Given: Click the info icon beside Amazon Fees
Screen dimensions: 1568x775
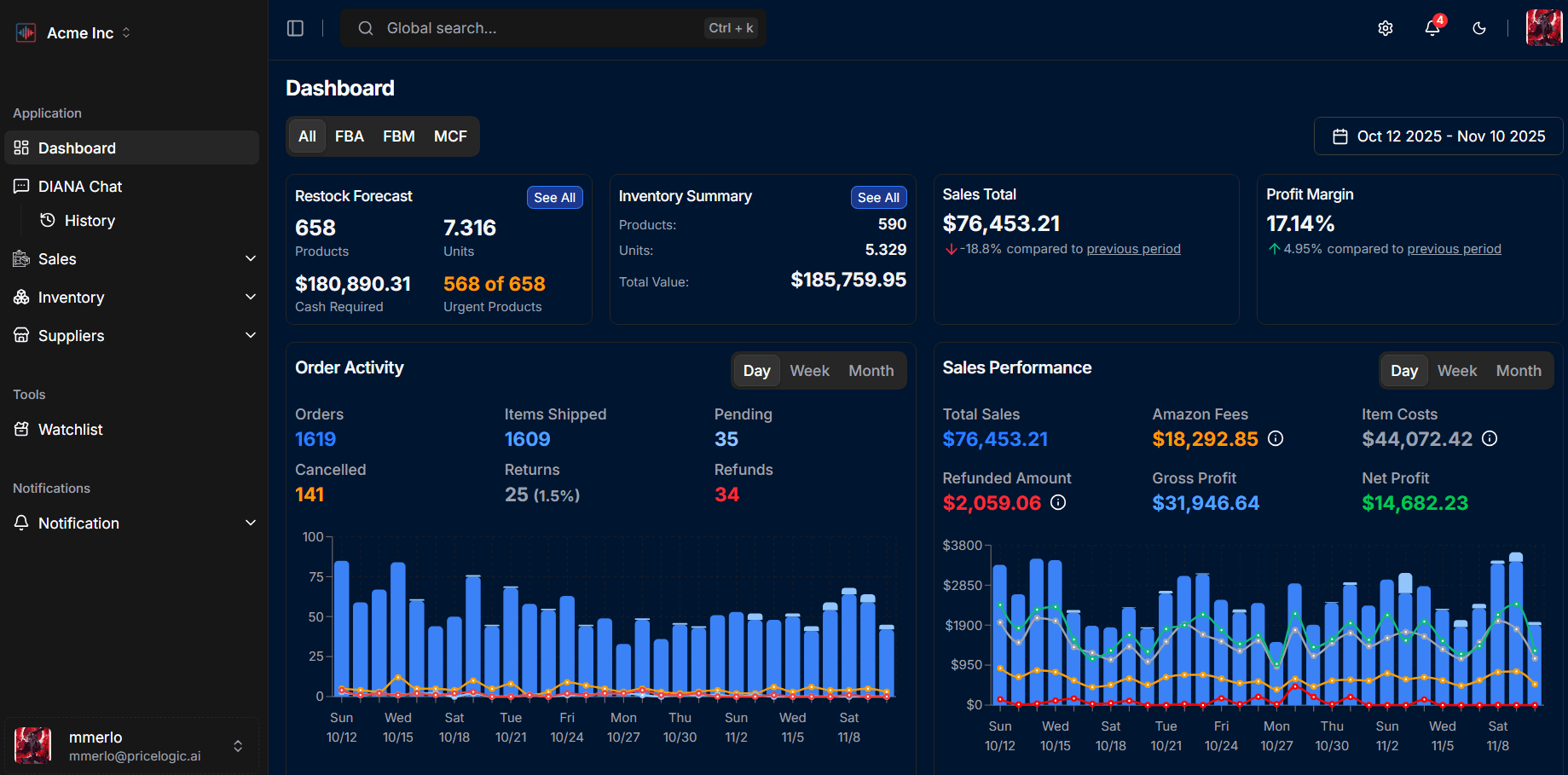Looking at the screenshot, I should pos(1276,438).
